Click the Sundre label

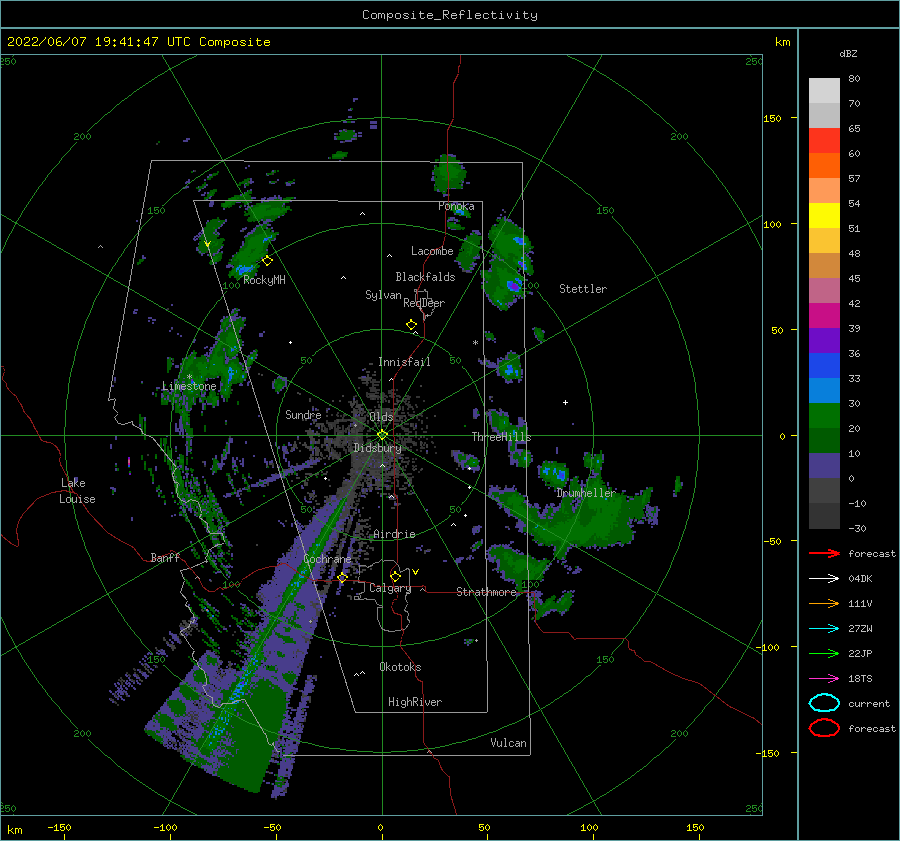(x=303, y=414)
